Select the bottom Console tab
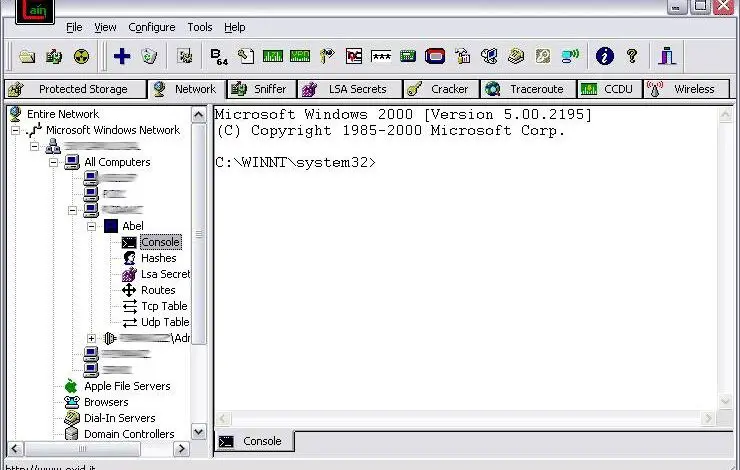Image resolution: width=740 pixels, height=470 pixels. 254,441
